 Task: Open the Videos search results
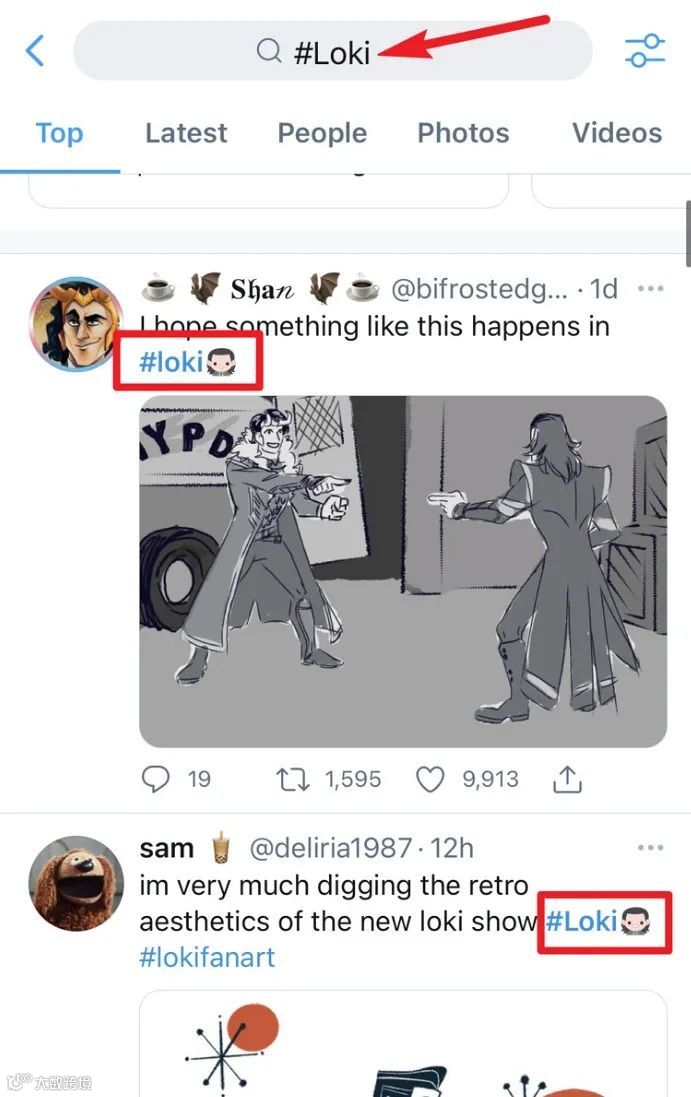pos(616,132)
